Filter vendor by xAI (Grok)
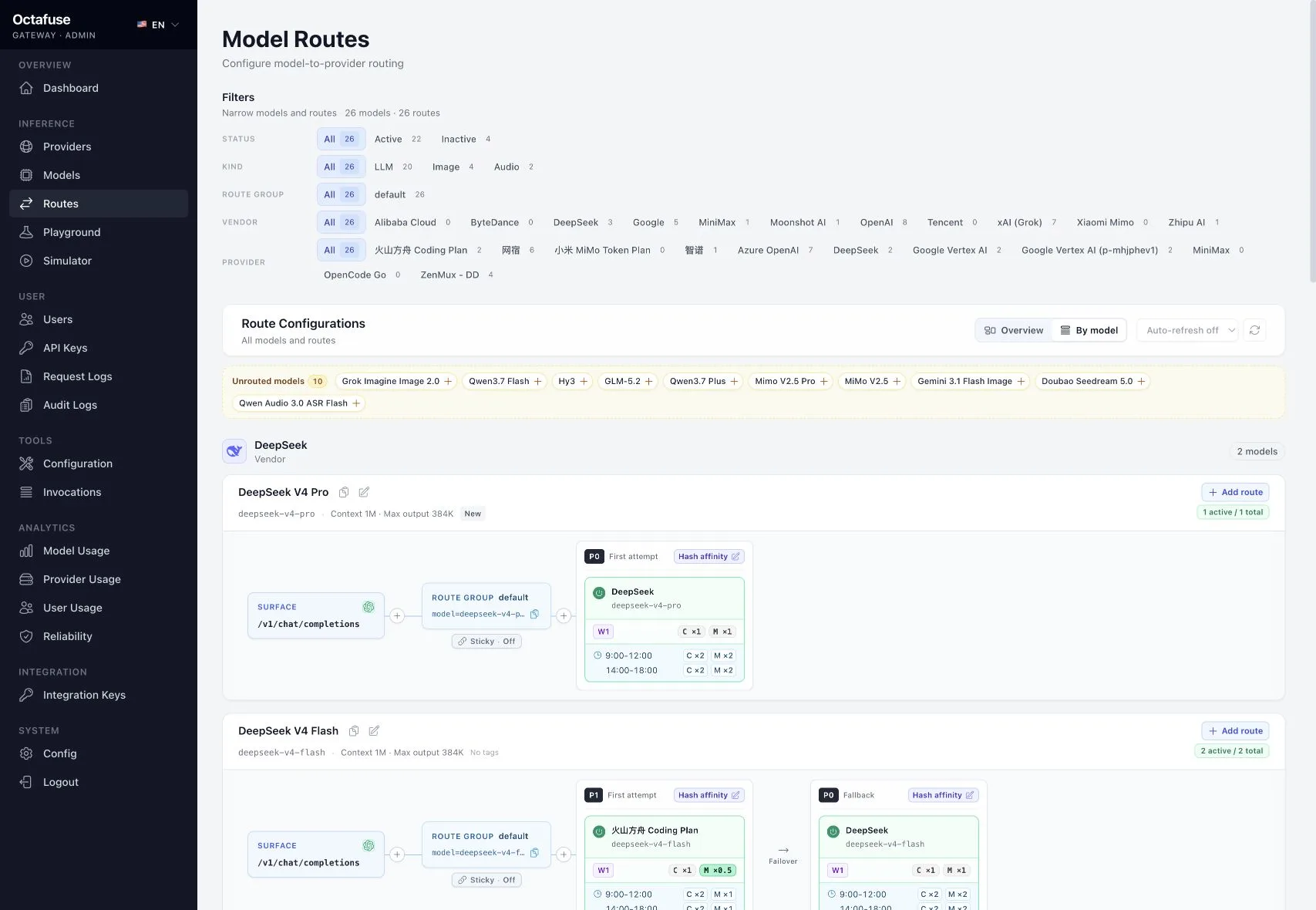Image resolution: width=1316 pixels, height=910 pixels. tap(1027, 222)
